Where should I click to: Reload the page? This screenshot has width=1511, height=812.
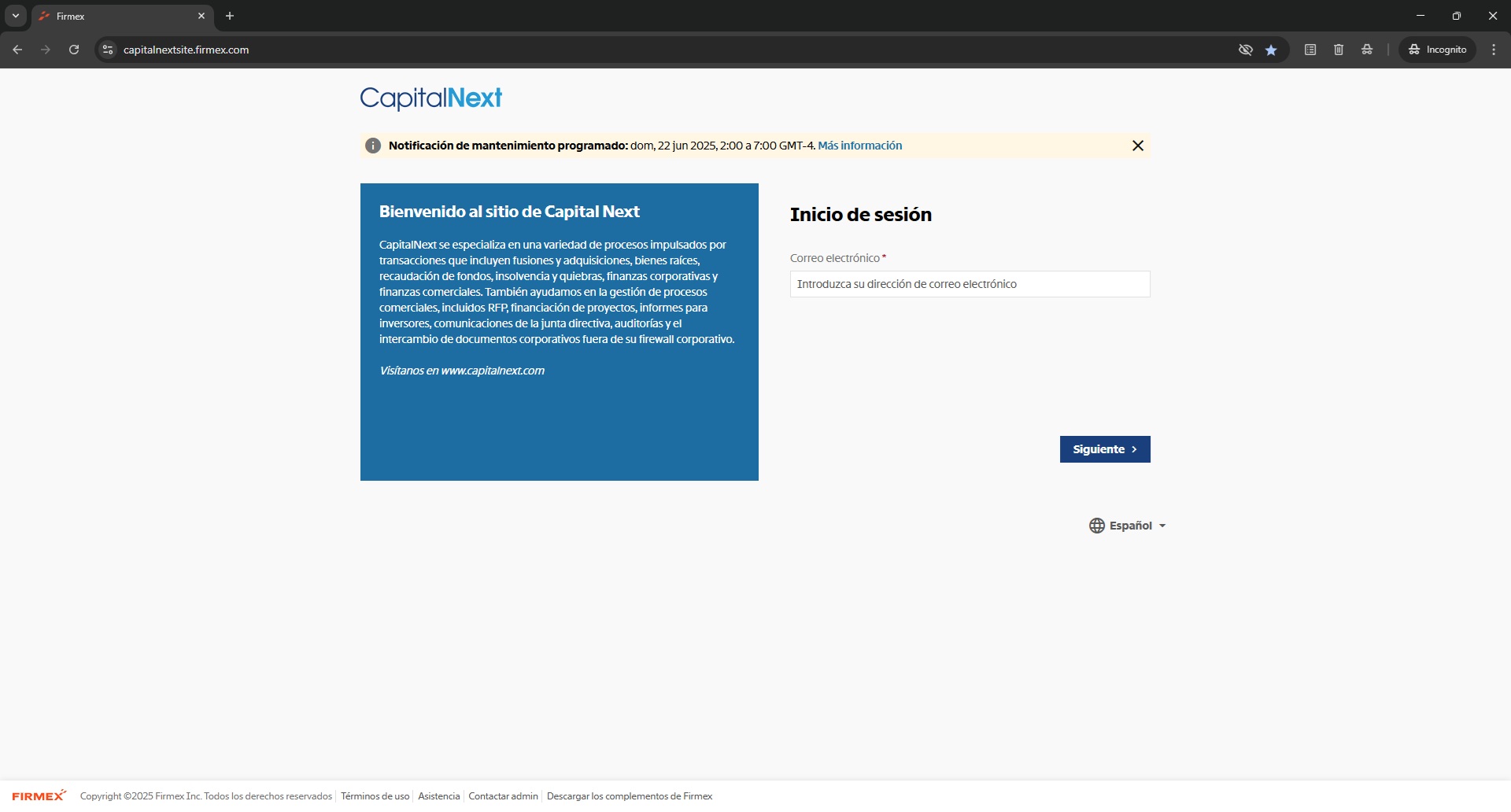click(74, 50)
